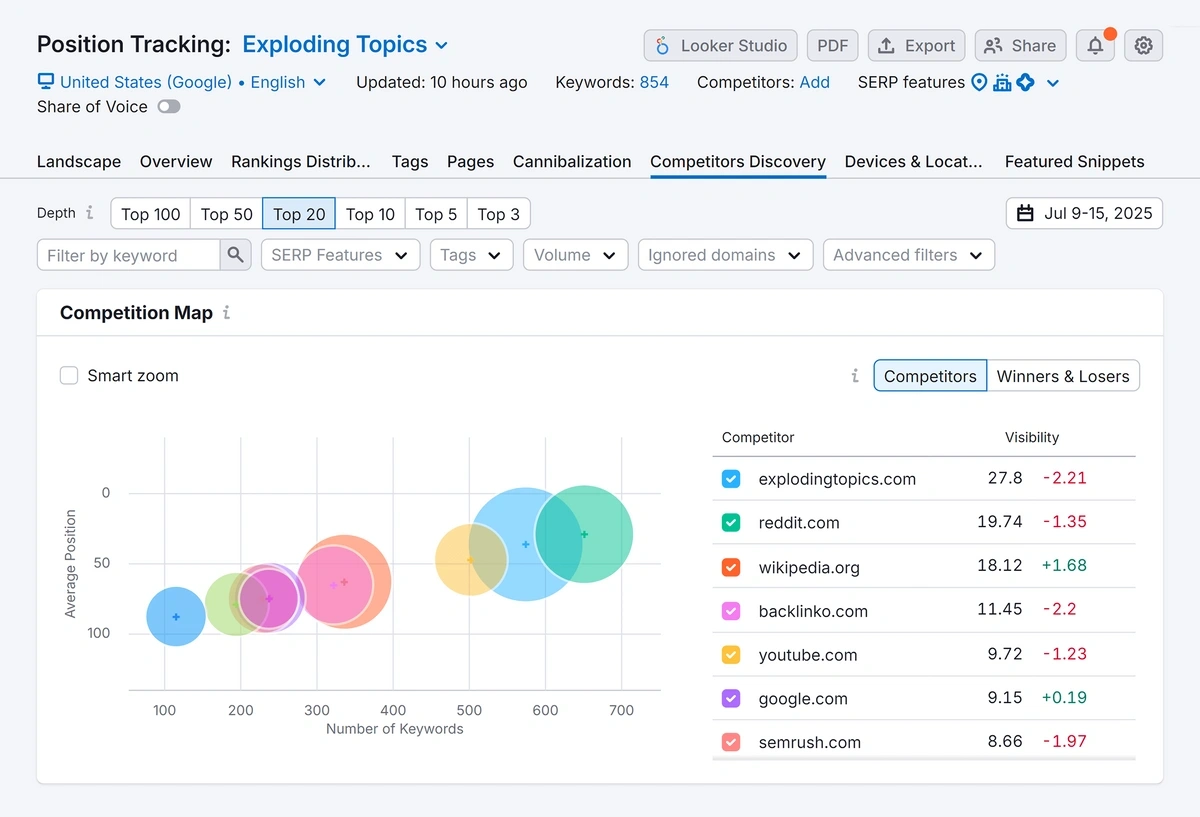Select Top 50 depth
1200x817 pixels.
(227, 213)
